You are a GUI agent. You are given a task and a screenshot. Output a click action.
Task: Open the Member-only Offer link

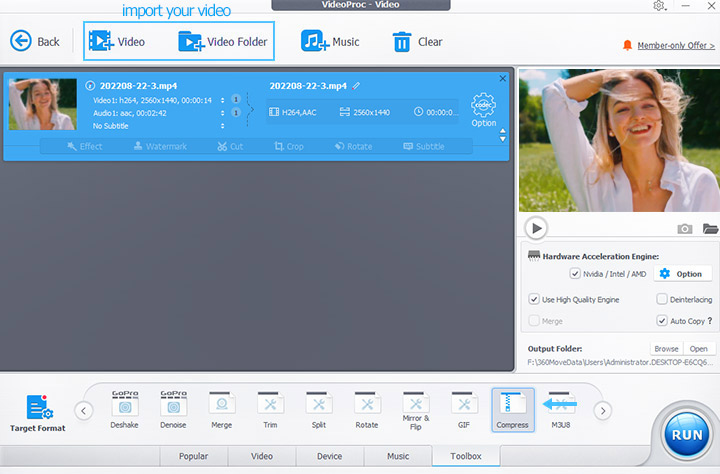pos(675,45)
